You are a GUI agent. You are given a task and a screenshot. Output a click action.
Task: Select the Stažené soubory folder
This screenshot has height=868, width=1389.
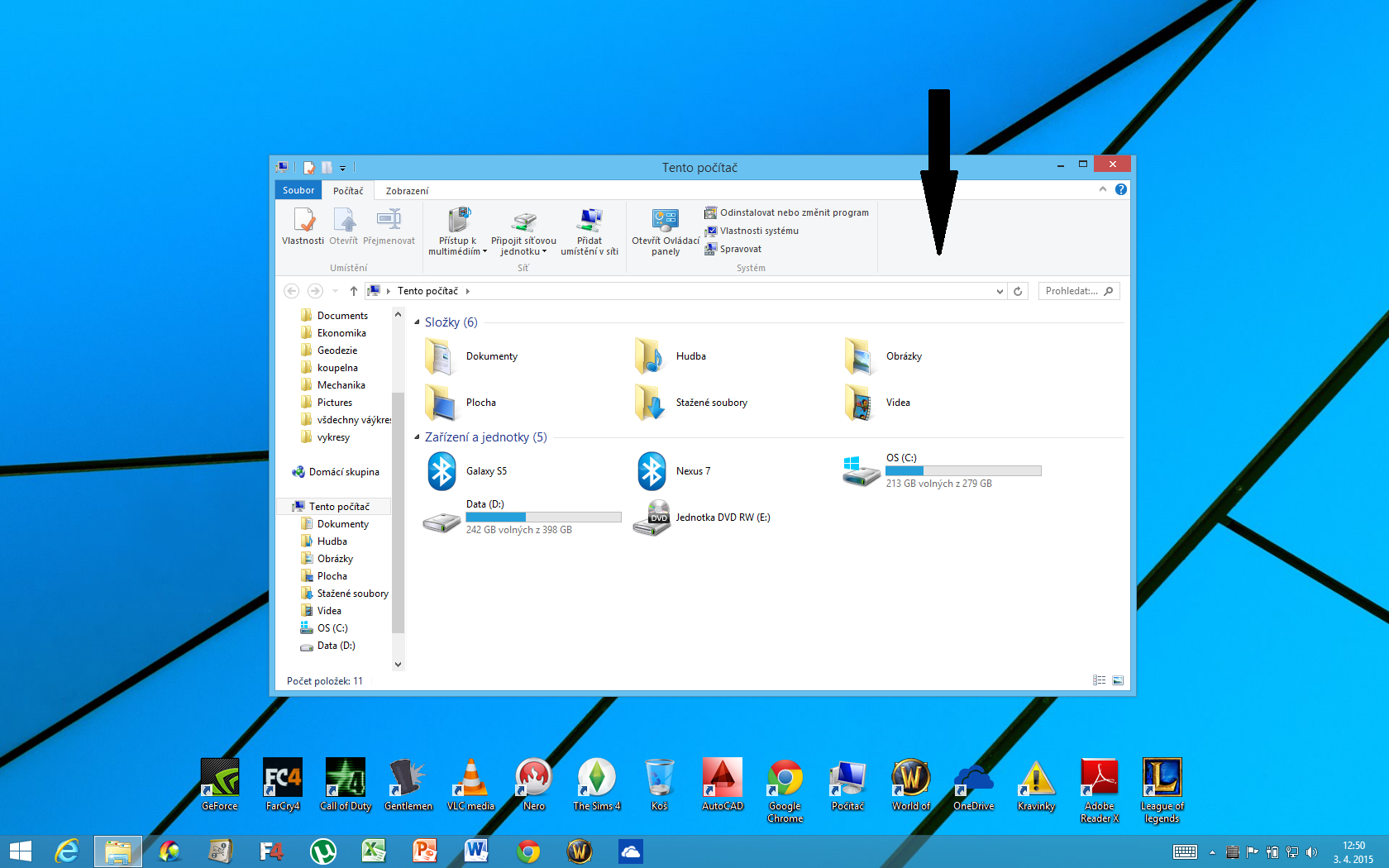[692, 403]
